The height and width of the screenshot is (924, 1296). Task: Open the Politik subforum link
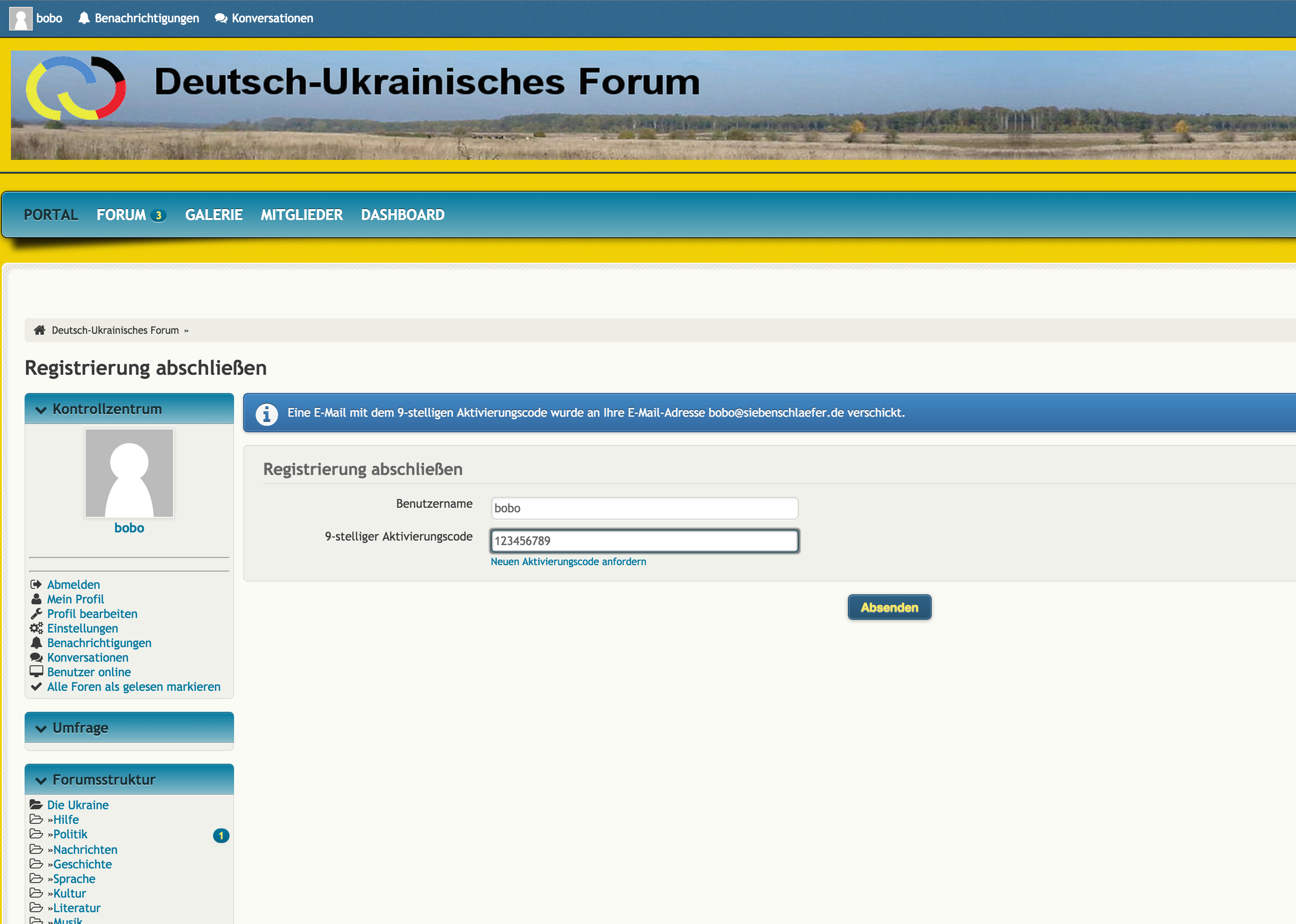coord(71,834)
